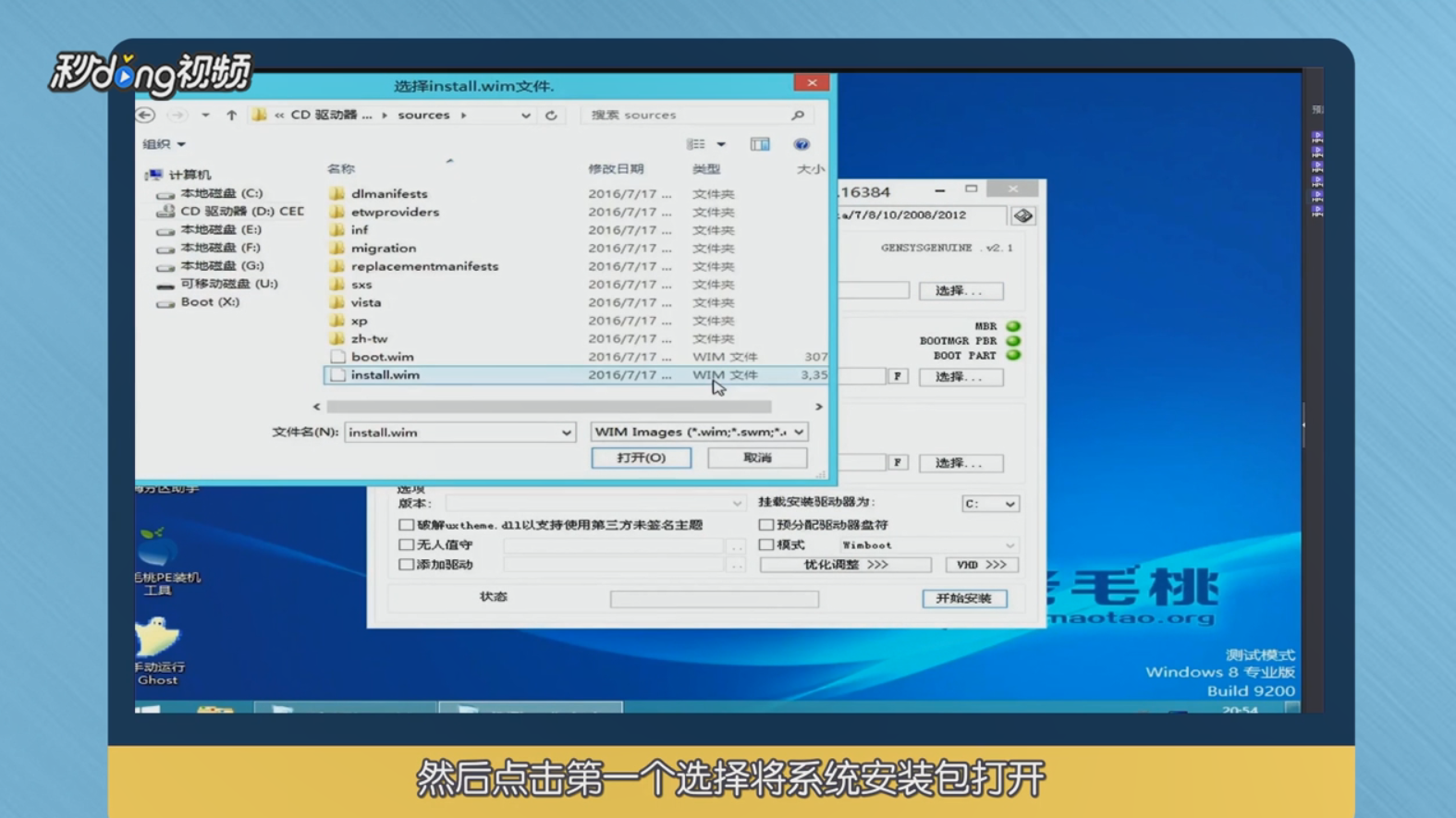Sort by the 名称 column header
The height and width of the screenshot is (818, 1456).
[x=341, y=169]
